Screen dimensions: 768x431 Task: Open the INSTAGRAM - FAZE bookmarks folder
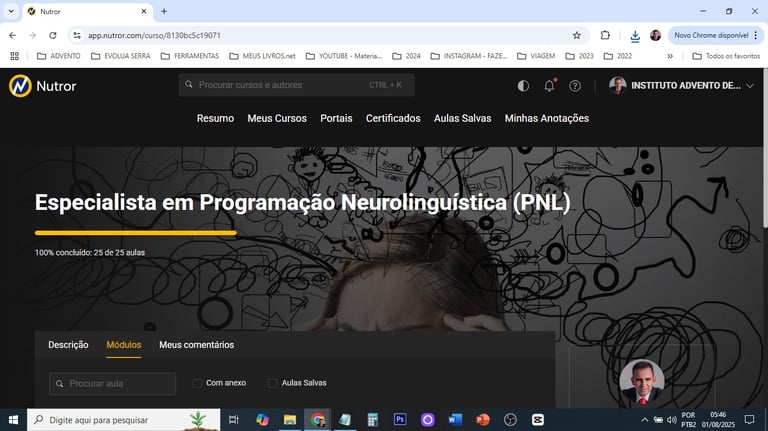pyautogui.click(x=469, y=56)
